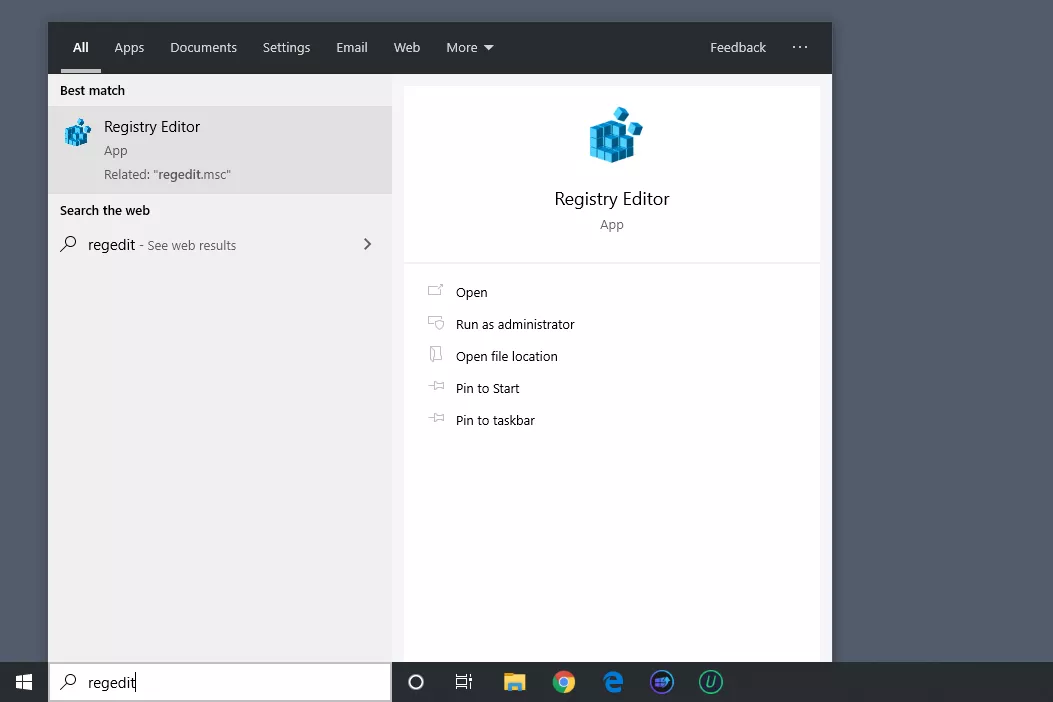Switch to the Settings tab
The width and height of the screenshot is (1053, 702).
pos(286,48)
